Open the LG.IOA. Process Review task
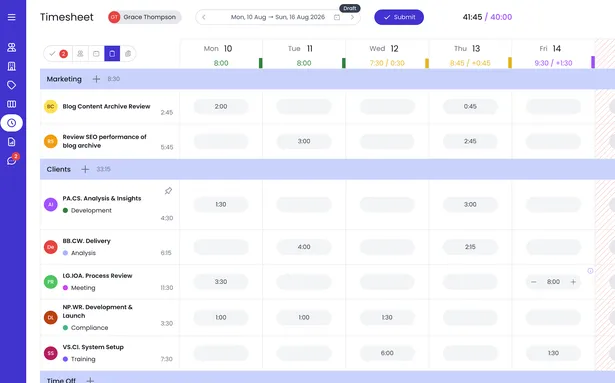 [x=97, y=276]
